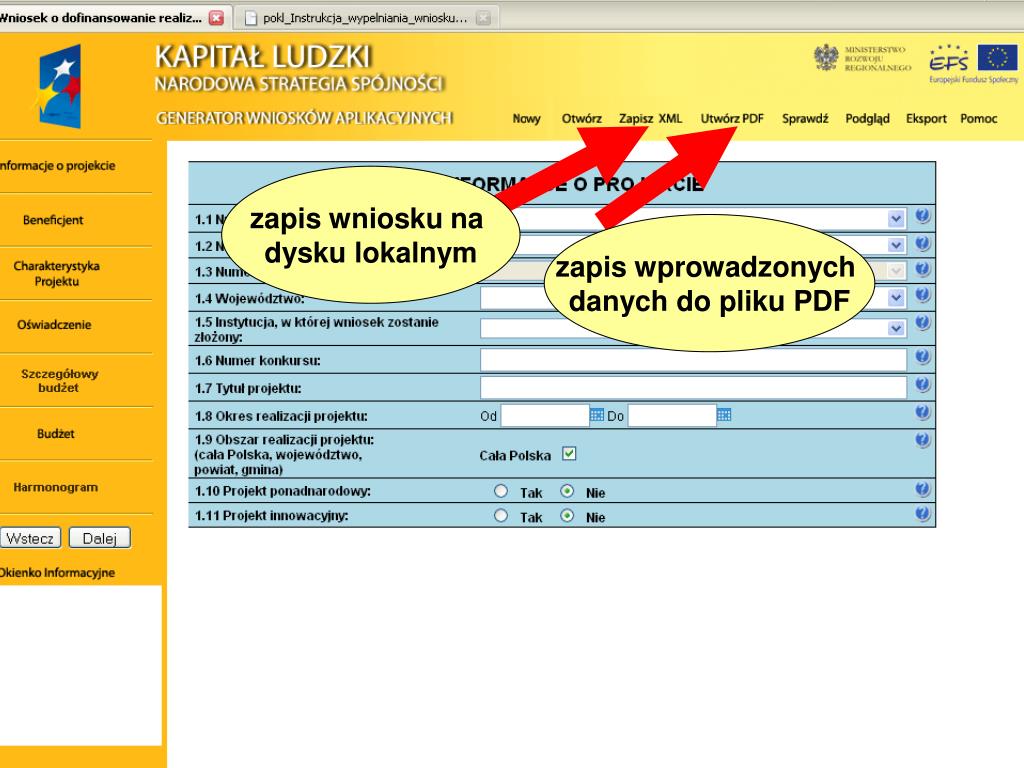Expand the dropdown for field 1.2

[x=897, y=245]
